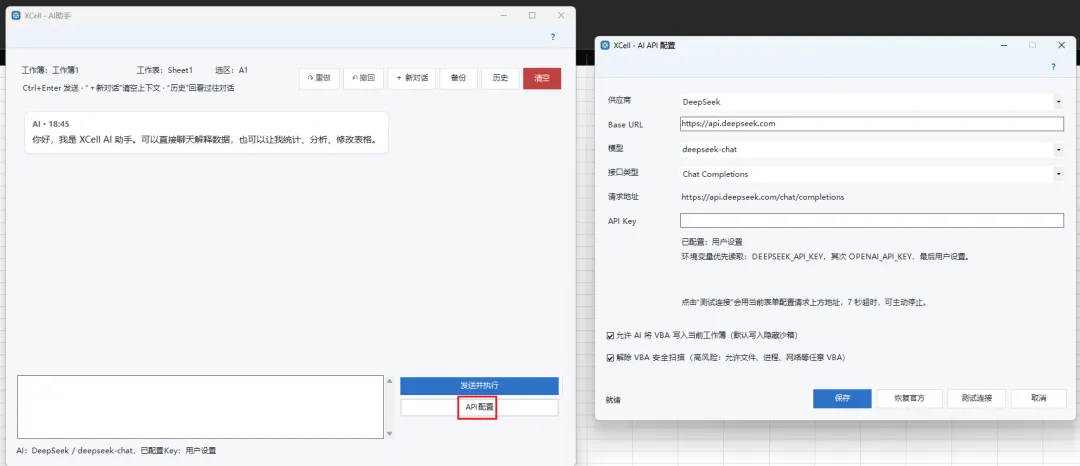
Task: Click the status line AI: DeepSeek / deepseek-chat
Action: click(116, 451)
